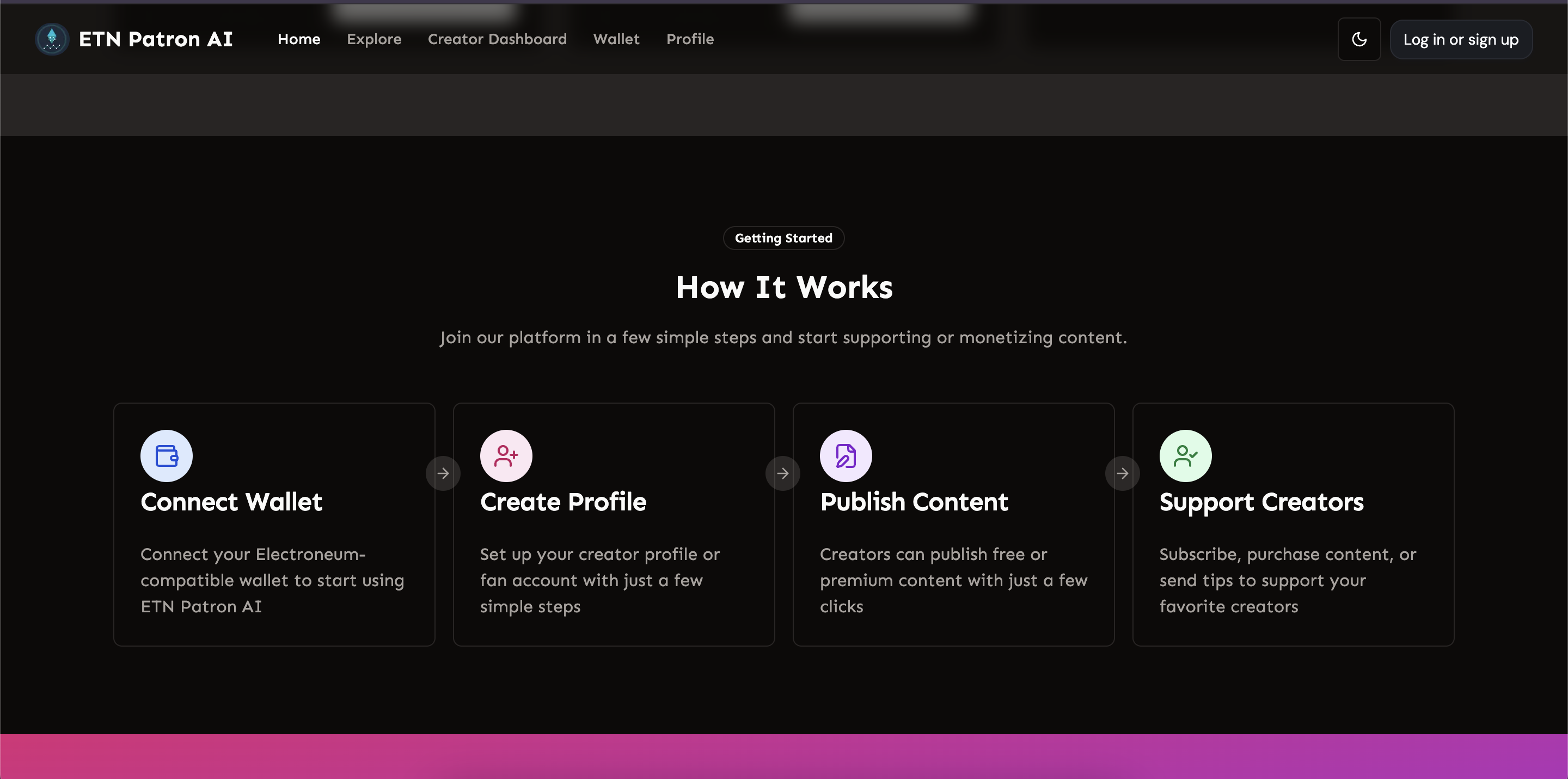Image resolution: width=1568 pixels, height=779 pixels.
Task: Click the green user-check support icon
Action: pyautogui.click(x=1185, y=455)
